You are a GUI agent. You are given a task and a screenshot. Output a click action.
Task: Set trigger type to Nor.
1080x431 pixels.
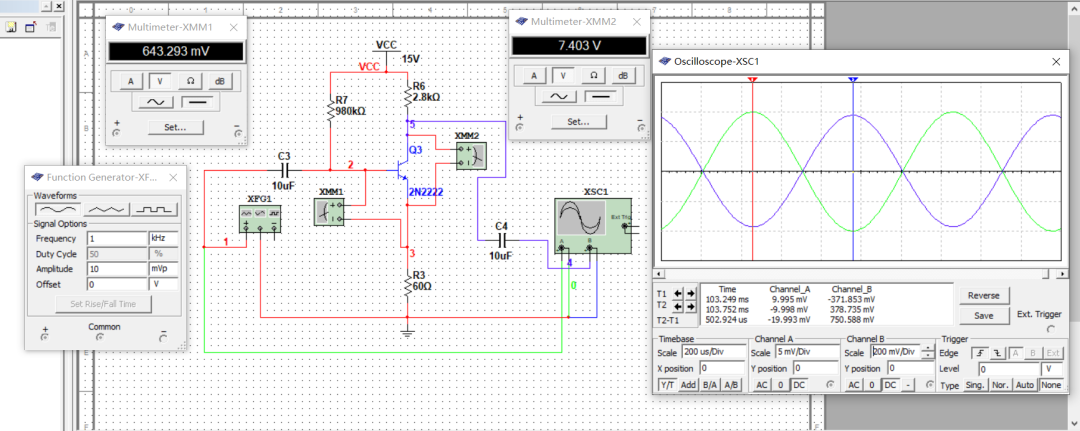[x=999, y=385]
